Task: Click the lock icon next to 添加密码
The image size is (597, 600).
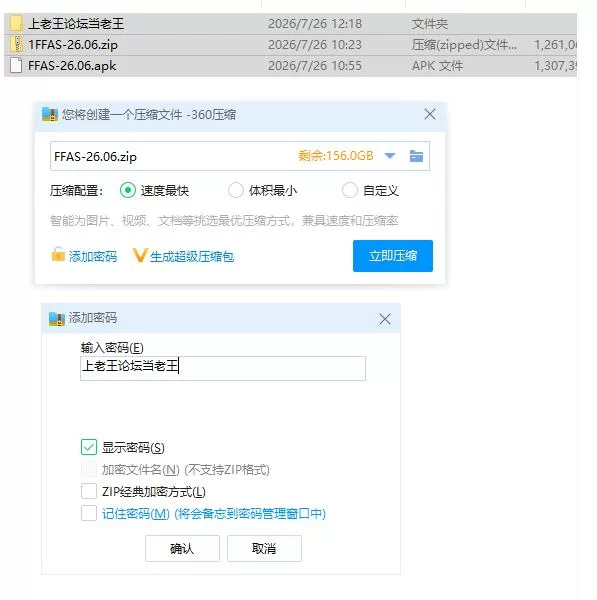Action: pyautogui.click(x=58, y=254)
